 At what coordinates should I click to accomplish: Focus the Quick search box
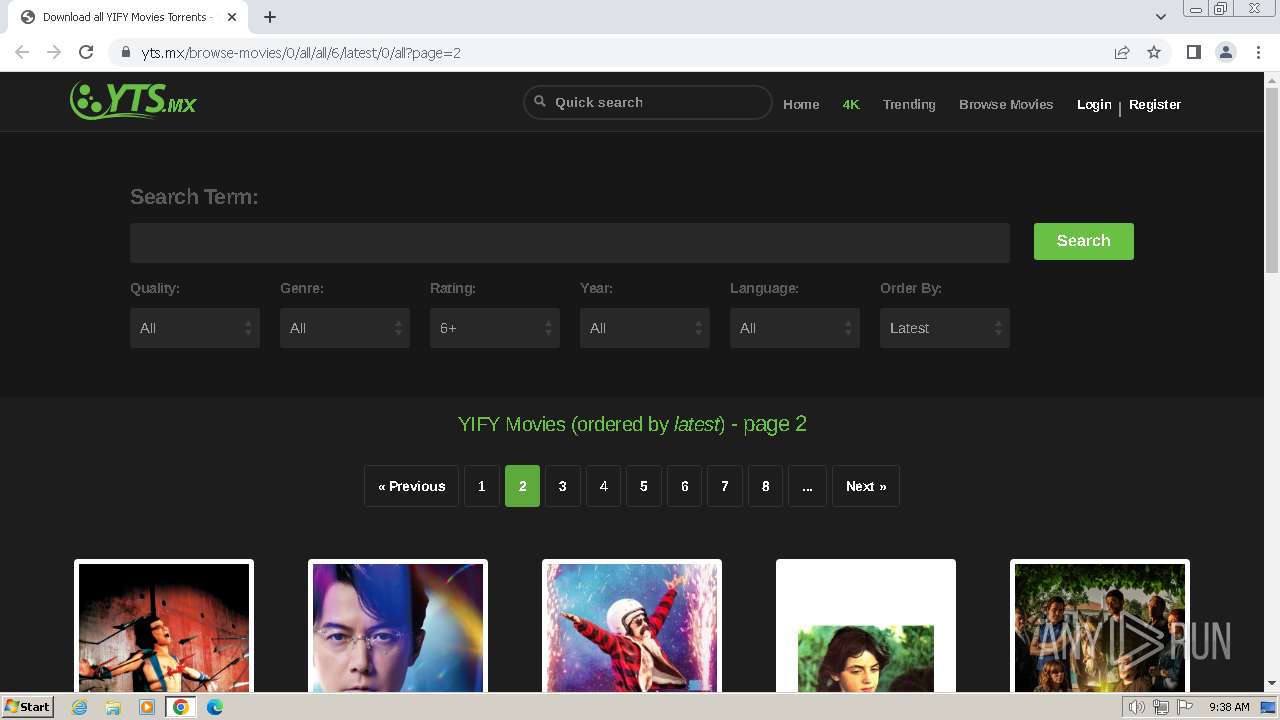648,102
